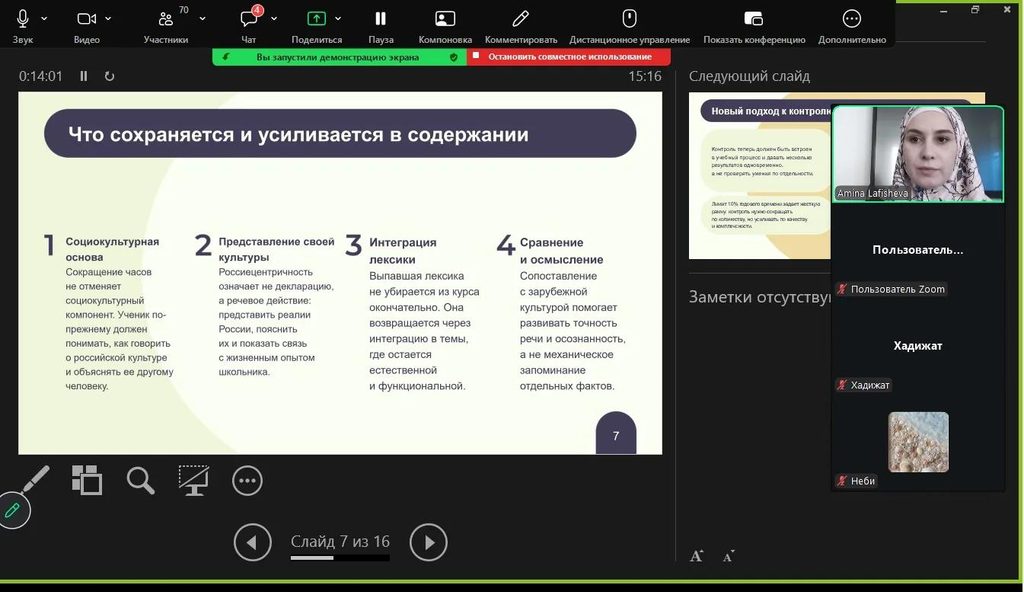Image resolution: width=1024 pixels, height=592 pixels.
Task: Black out the slideshow screen
Action: point(193,480)
